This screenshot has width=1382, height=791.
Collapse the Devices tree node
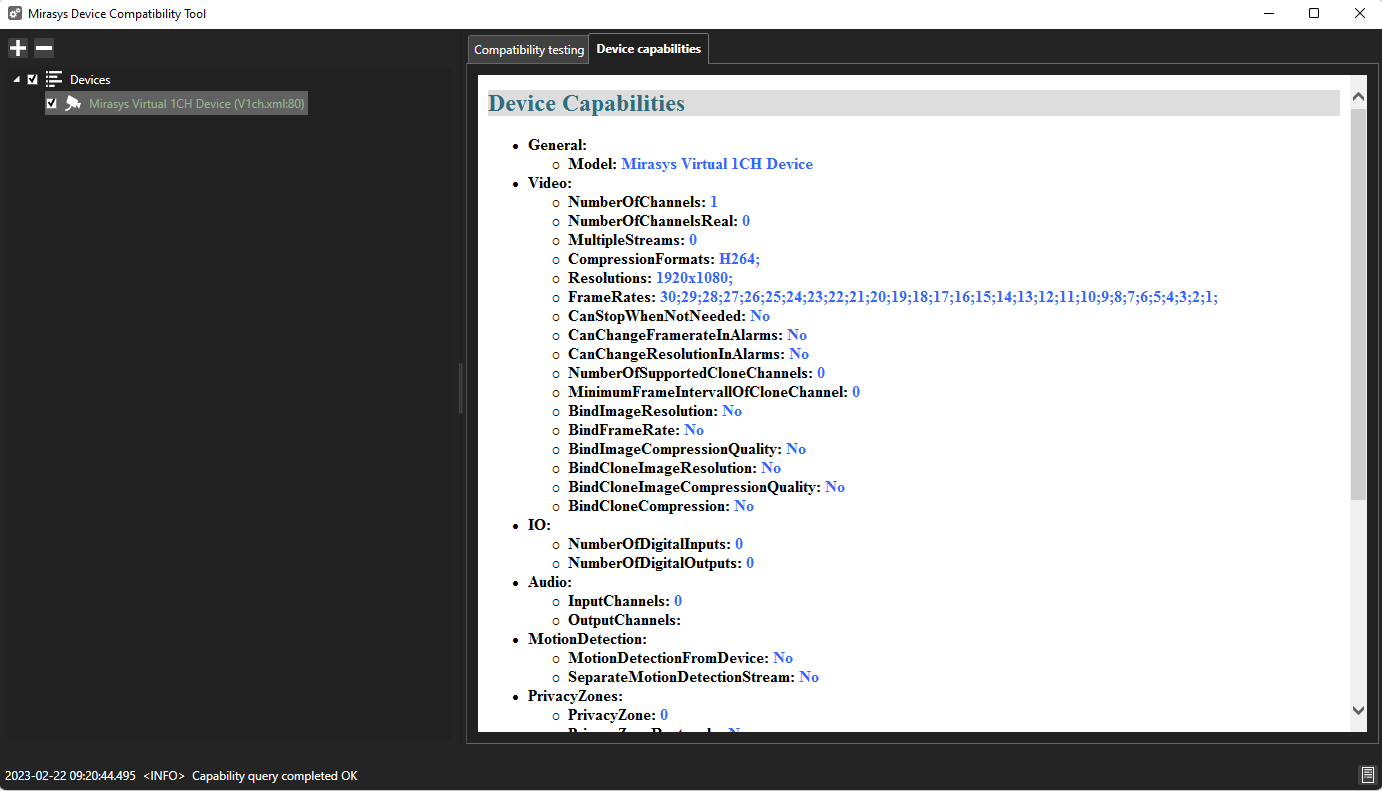coord(17,79)
